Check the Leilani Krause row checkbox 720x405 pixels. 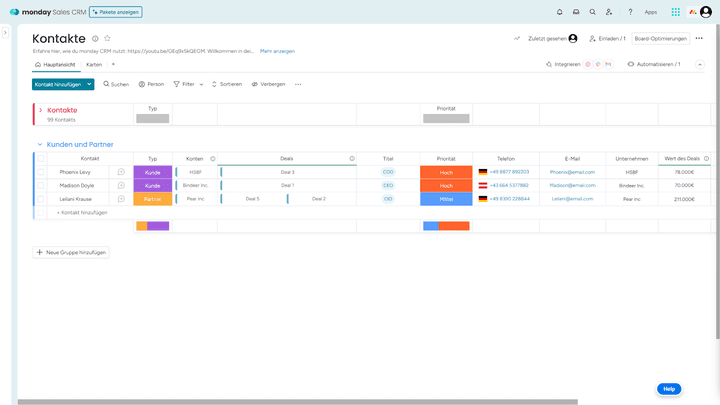(41, 199)
